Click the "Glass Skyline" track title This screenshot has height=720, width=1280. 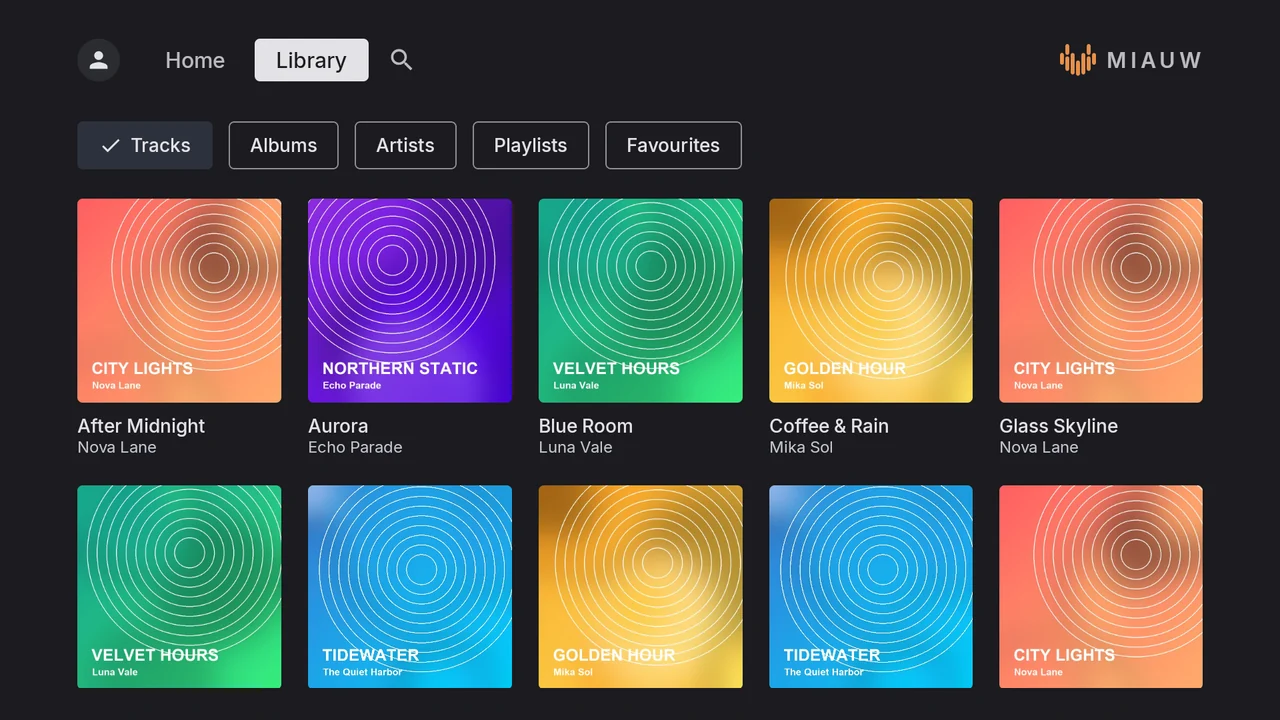[x=1059, y=426]
